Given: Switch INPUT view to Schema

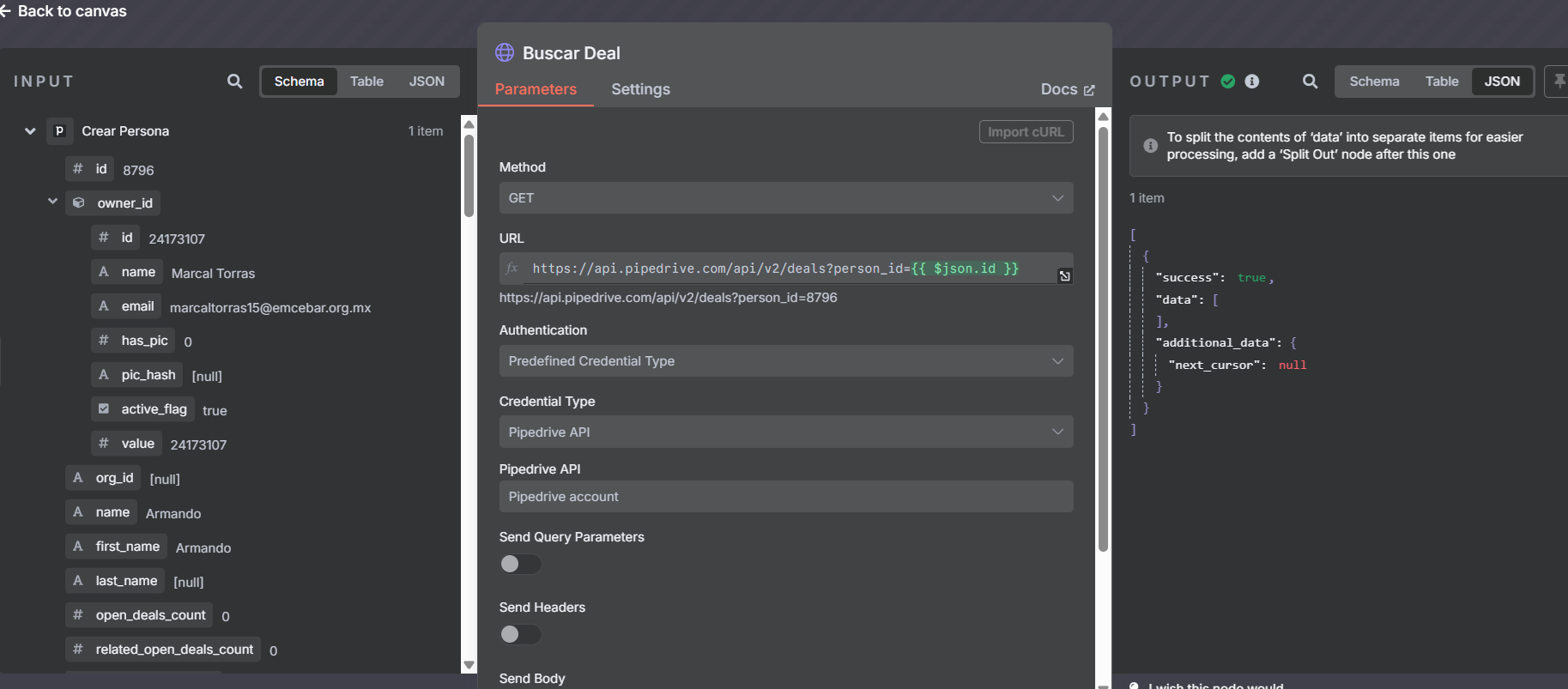Looking at the screenshot, I should point(299,82).
